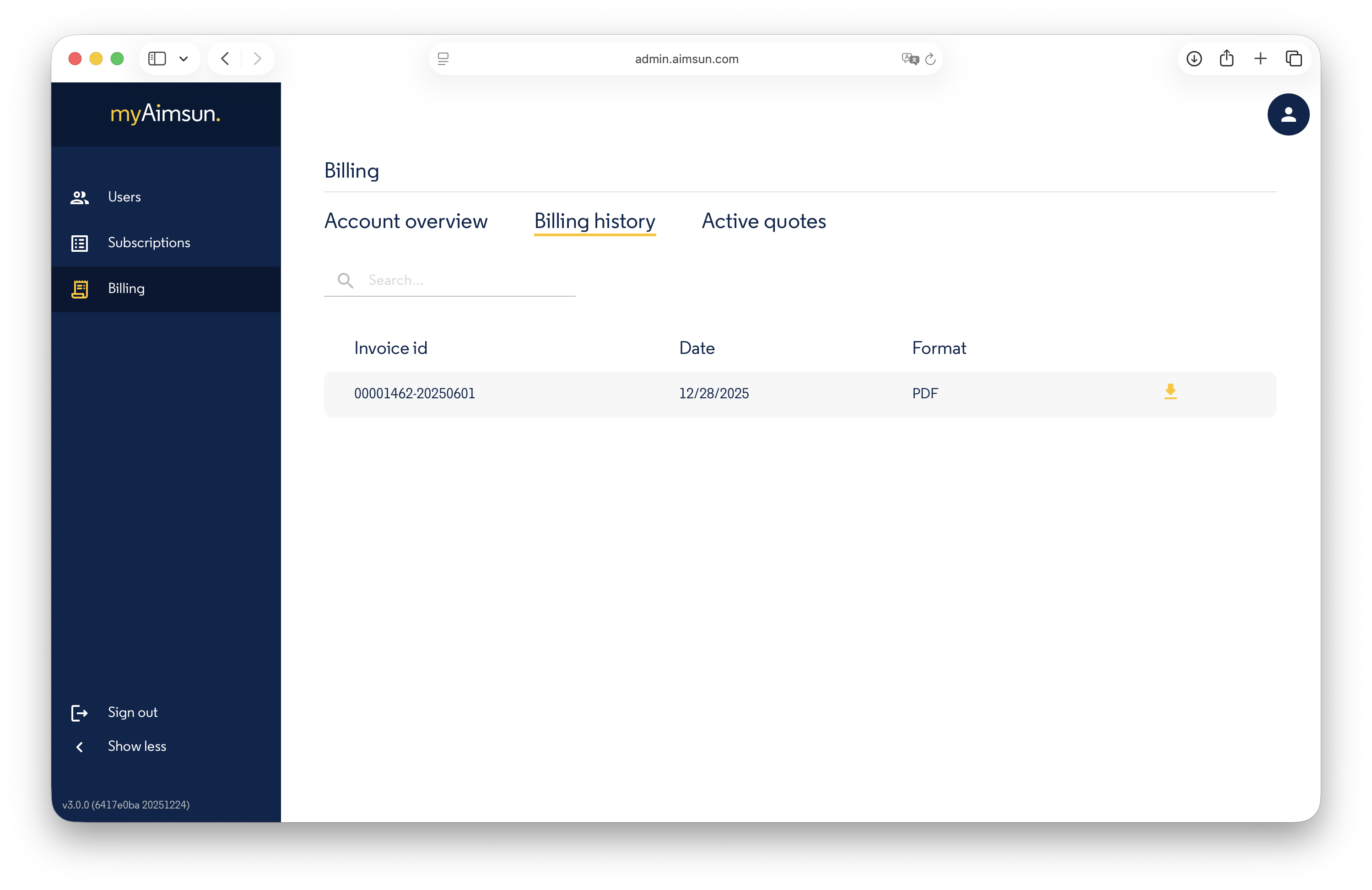Open the Users section in the sidebar
Image resolution: width=1372 pixels, height=890 pixels.
click(124, 197)
